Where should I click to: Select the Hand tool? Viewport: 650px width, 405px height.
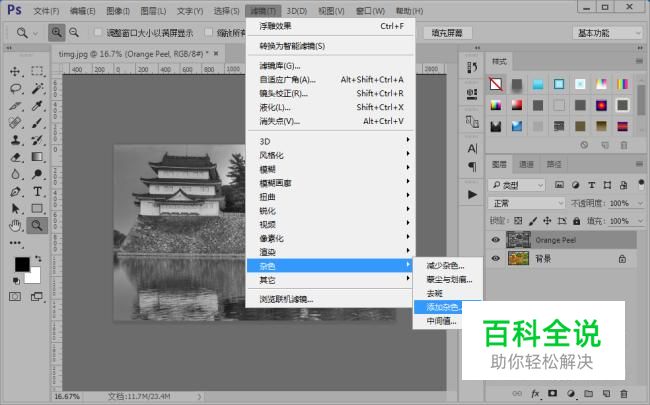(x=15, y=226)
